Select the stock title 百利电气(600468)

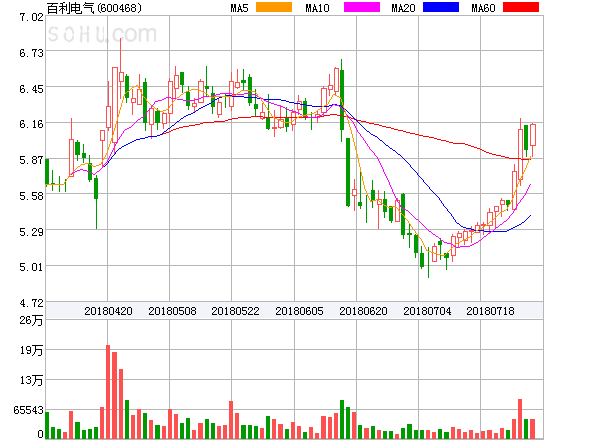click(x=94, y=8)
